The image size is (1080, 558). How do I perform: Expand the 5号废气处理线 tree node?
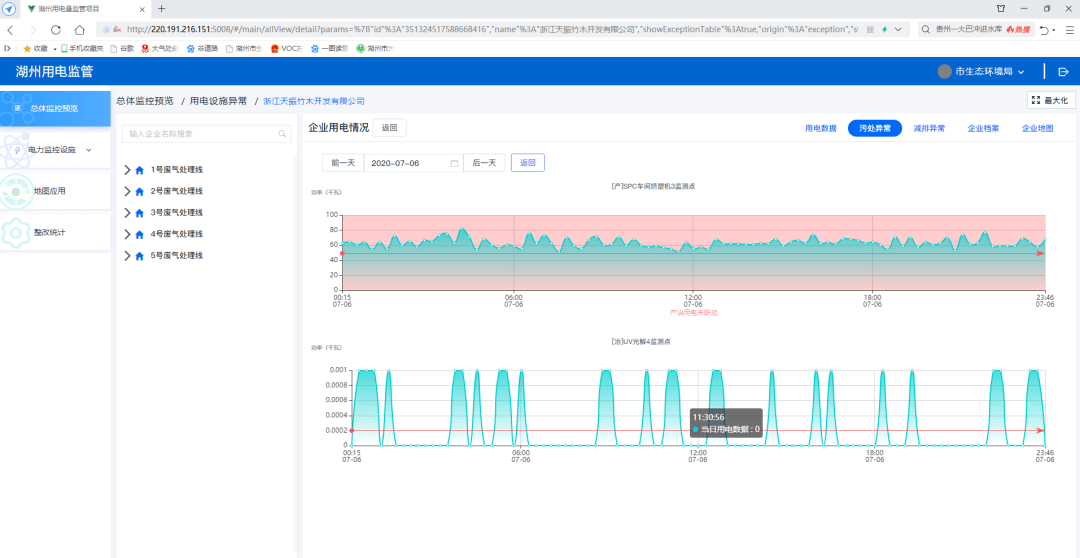click(x=127, y=256)
